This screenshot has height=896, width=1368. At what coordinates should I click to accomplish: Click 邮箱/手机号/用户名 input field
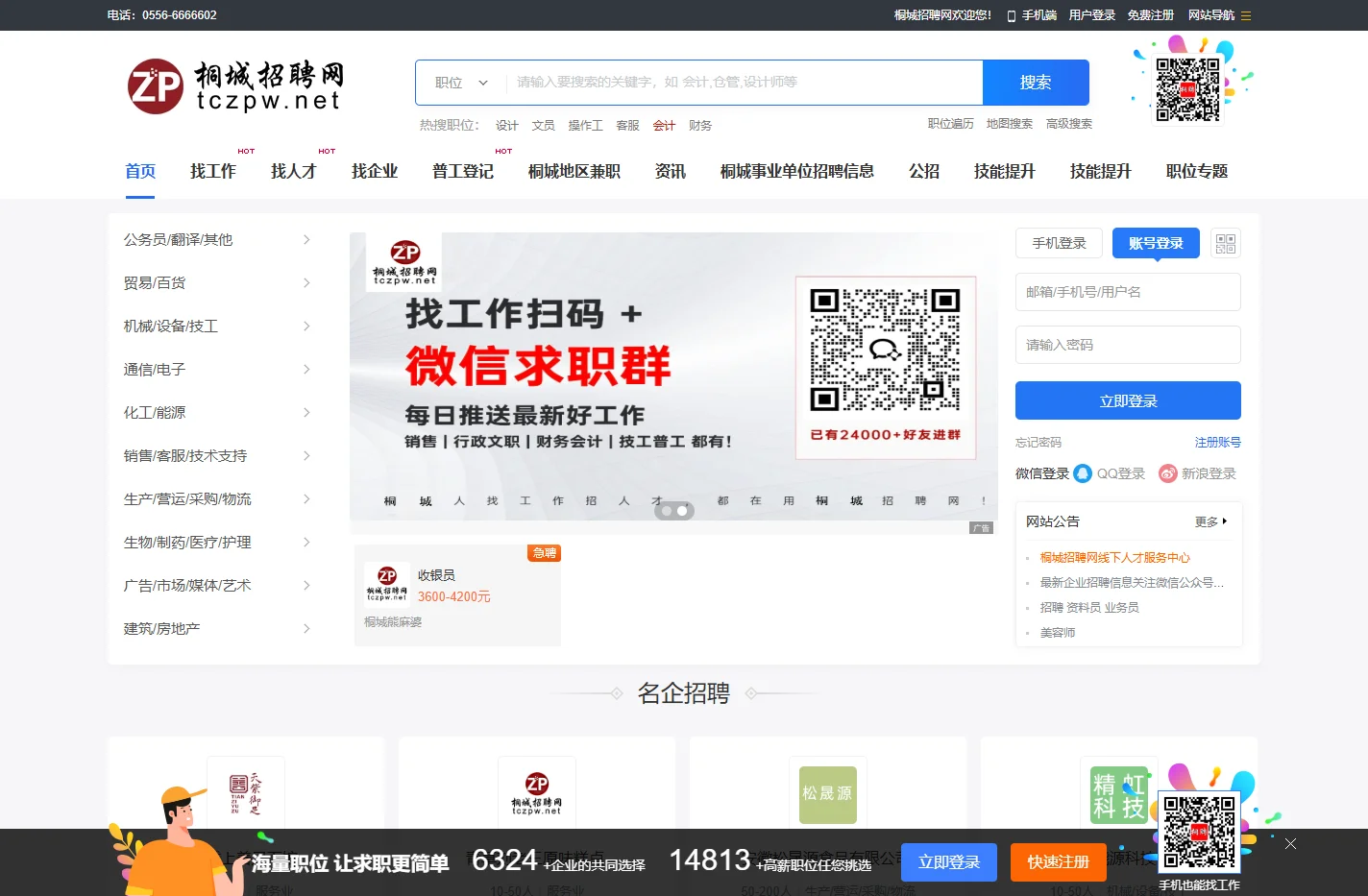click(x=1128, y=292)
